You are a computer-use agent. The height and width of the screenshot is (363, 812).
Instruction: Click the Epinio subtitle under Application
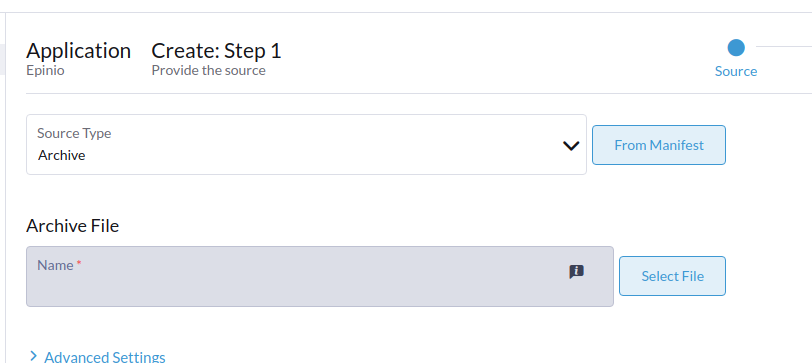tap(46, 70)
